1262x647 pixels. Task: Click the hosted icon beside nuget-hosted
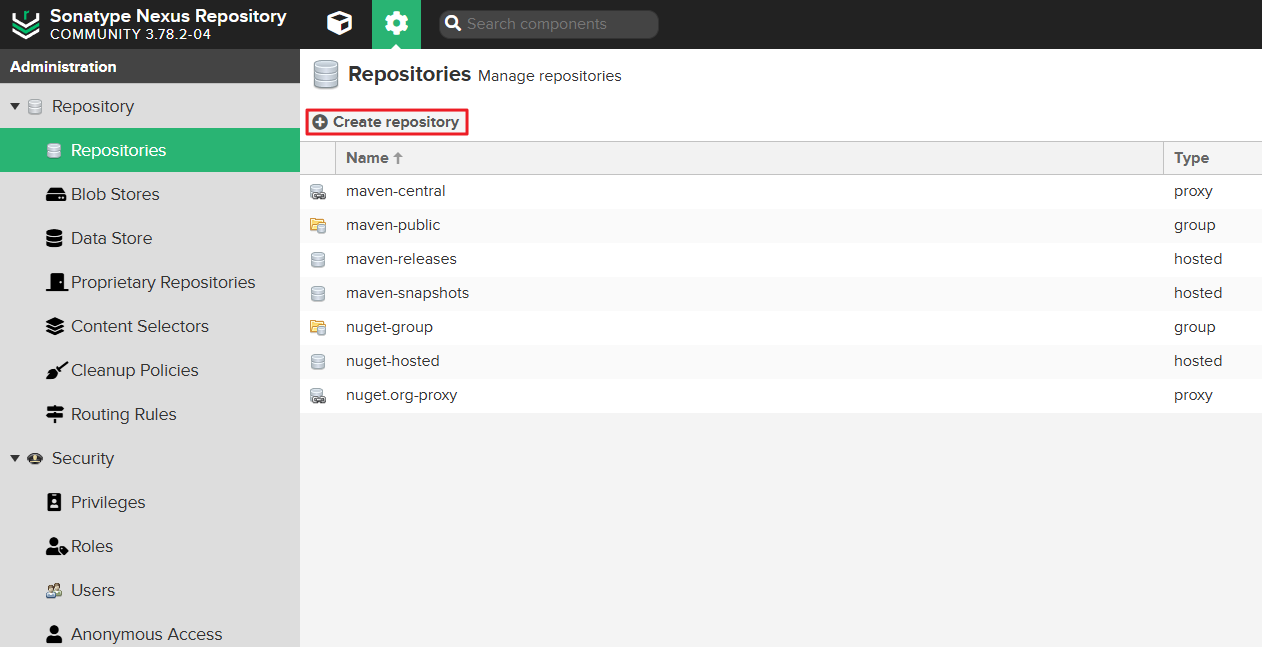[318, 361]
